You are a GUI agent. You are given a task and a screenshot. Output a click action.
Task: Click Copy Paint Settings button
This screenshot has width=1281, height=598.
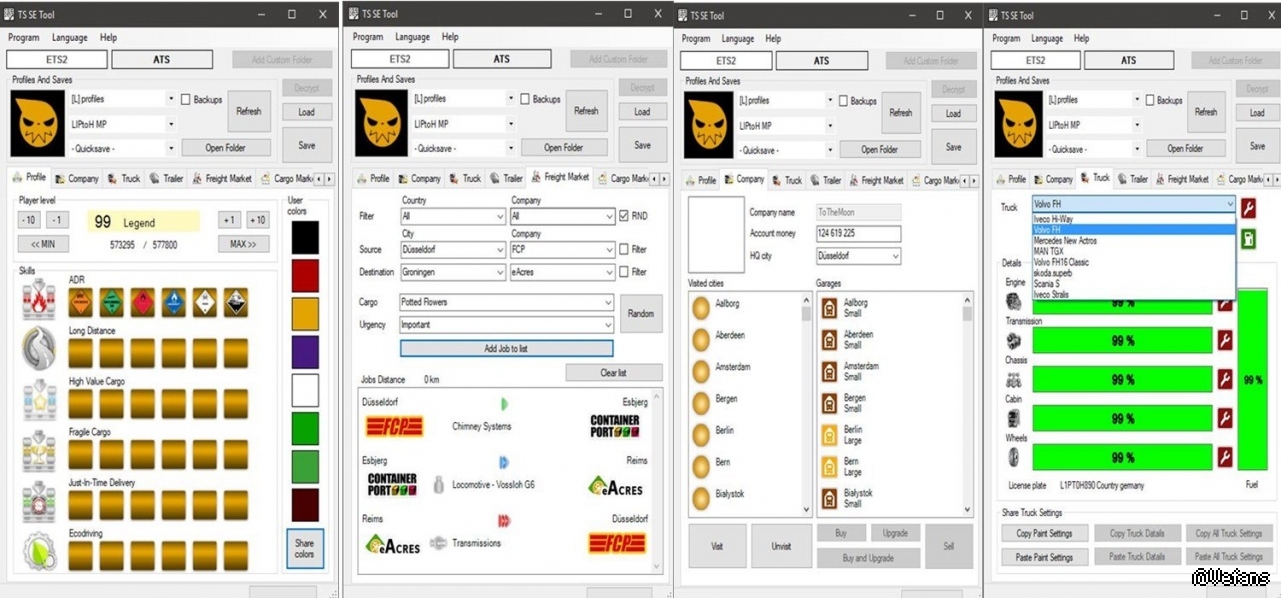[1044, 533]
